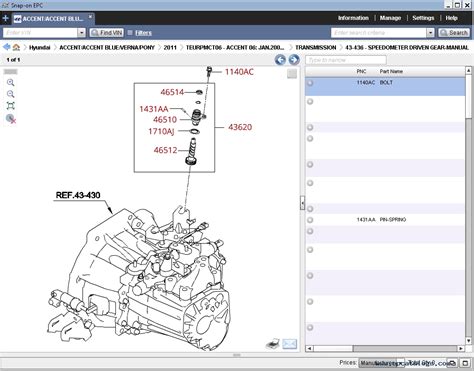Click the diagram toolbar drag handle
Image resolution: width=474 pixels, height=371 pixels.
10,72
